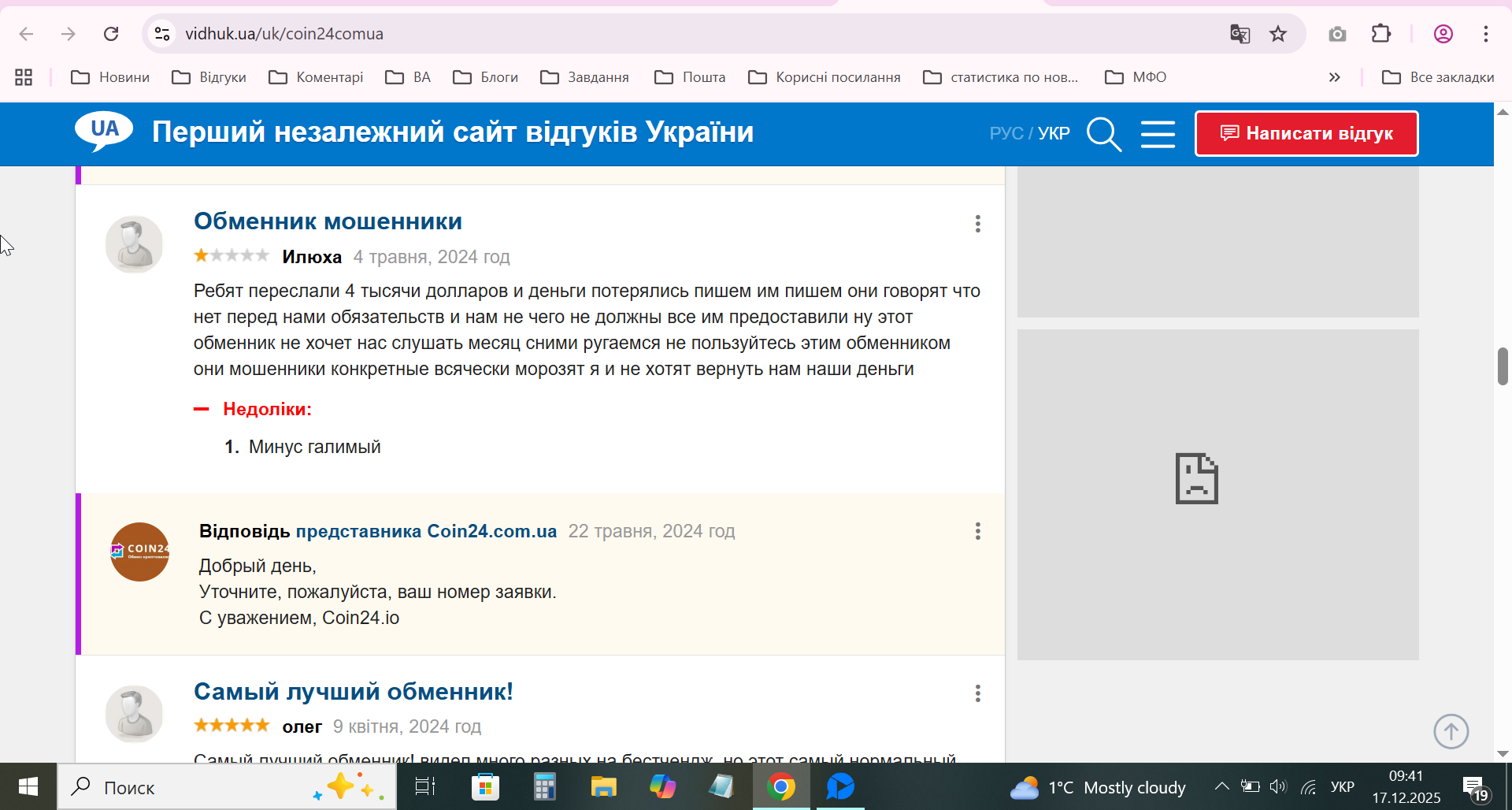
Task: Open the Блоги bookmark folder
Action: [x=486, y=77]
